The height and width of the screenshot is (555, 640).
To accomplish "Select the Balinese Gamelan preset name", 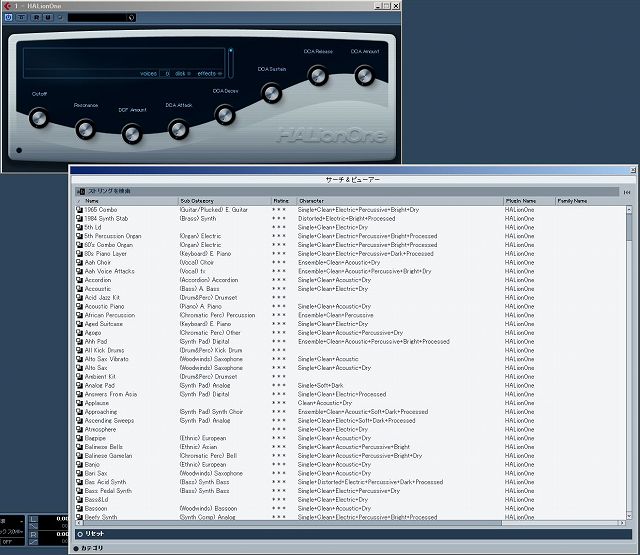I will [108, 455].
